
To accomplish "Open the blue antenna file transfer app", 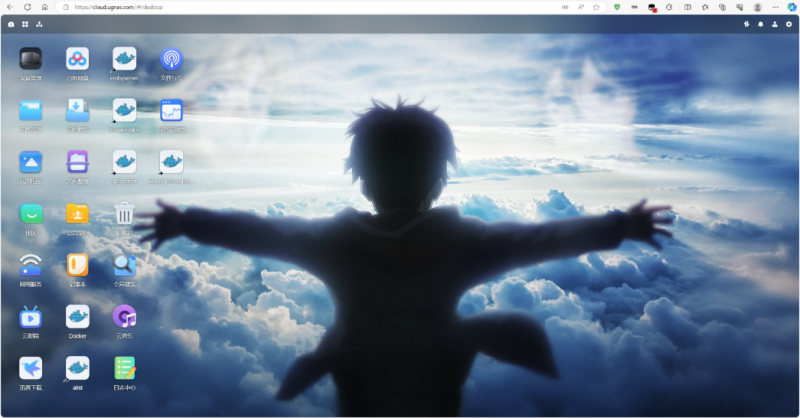I will coord(171,59).
